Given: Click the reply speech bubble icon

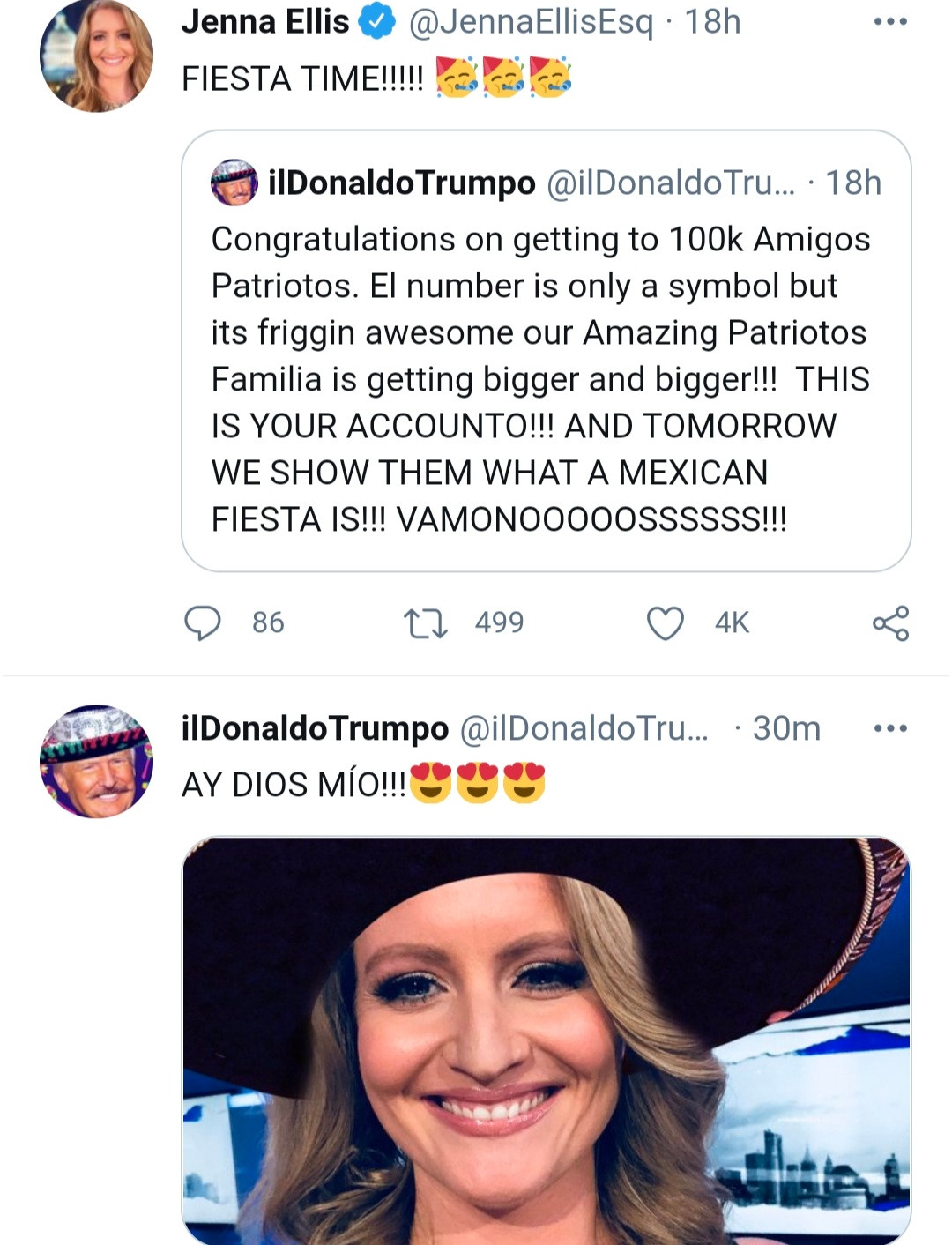Looking at the screenshot, I should 202,622.
